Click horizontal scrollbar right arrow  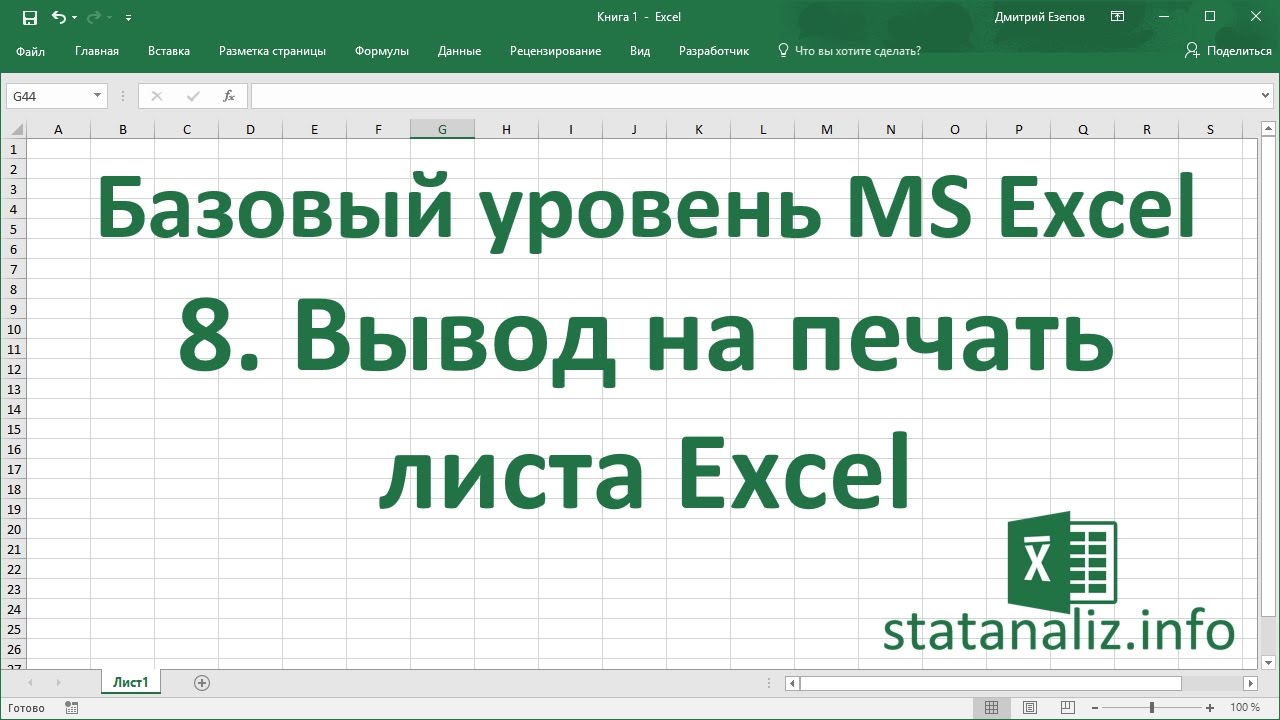click(1250, 684)
